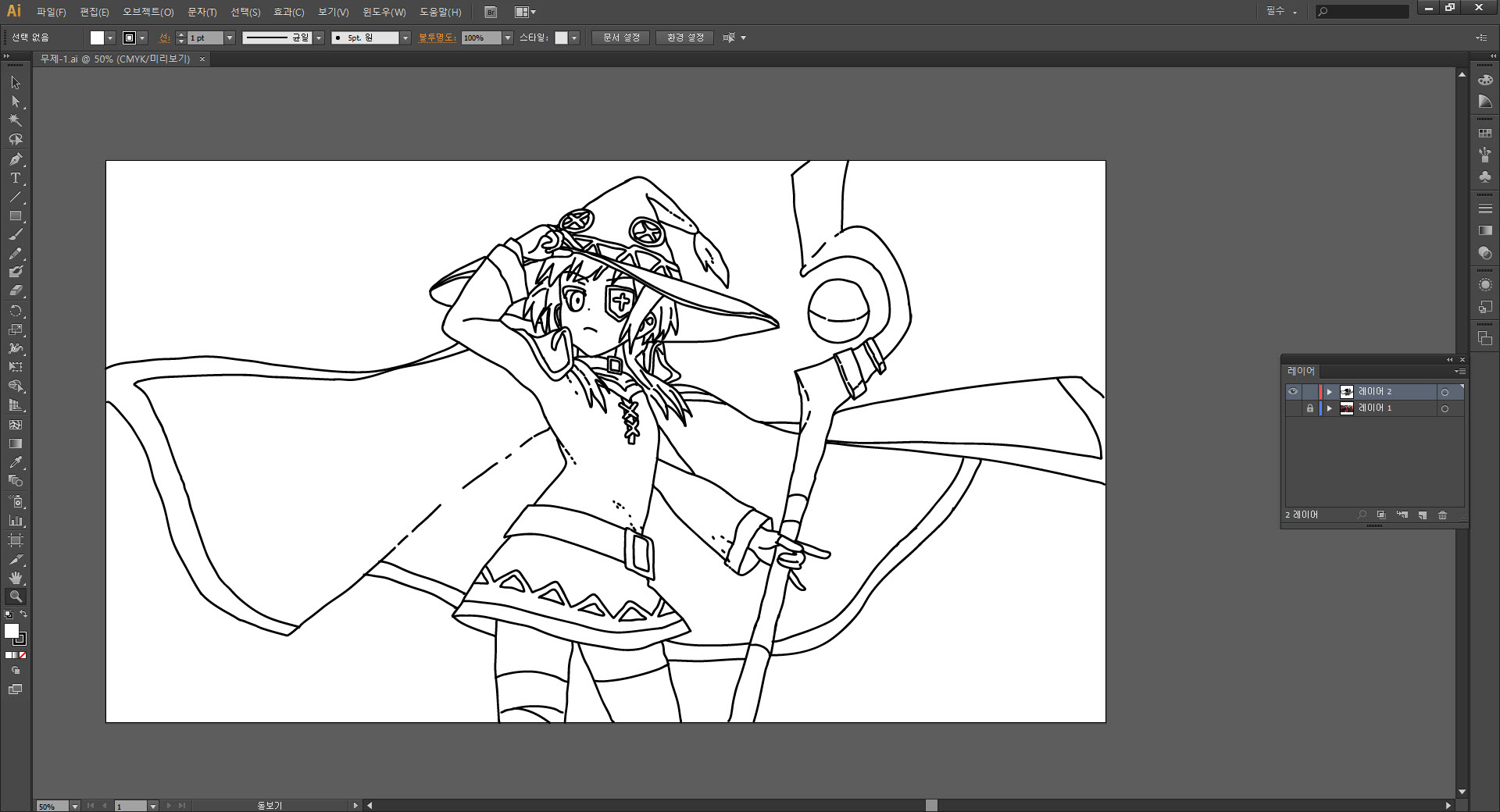Image resolution: width=1500 pixels, height=812 pixels.
Task: Open the layers panel flyout menu
Action: click(x=1460, y=372)
